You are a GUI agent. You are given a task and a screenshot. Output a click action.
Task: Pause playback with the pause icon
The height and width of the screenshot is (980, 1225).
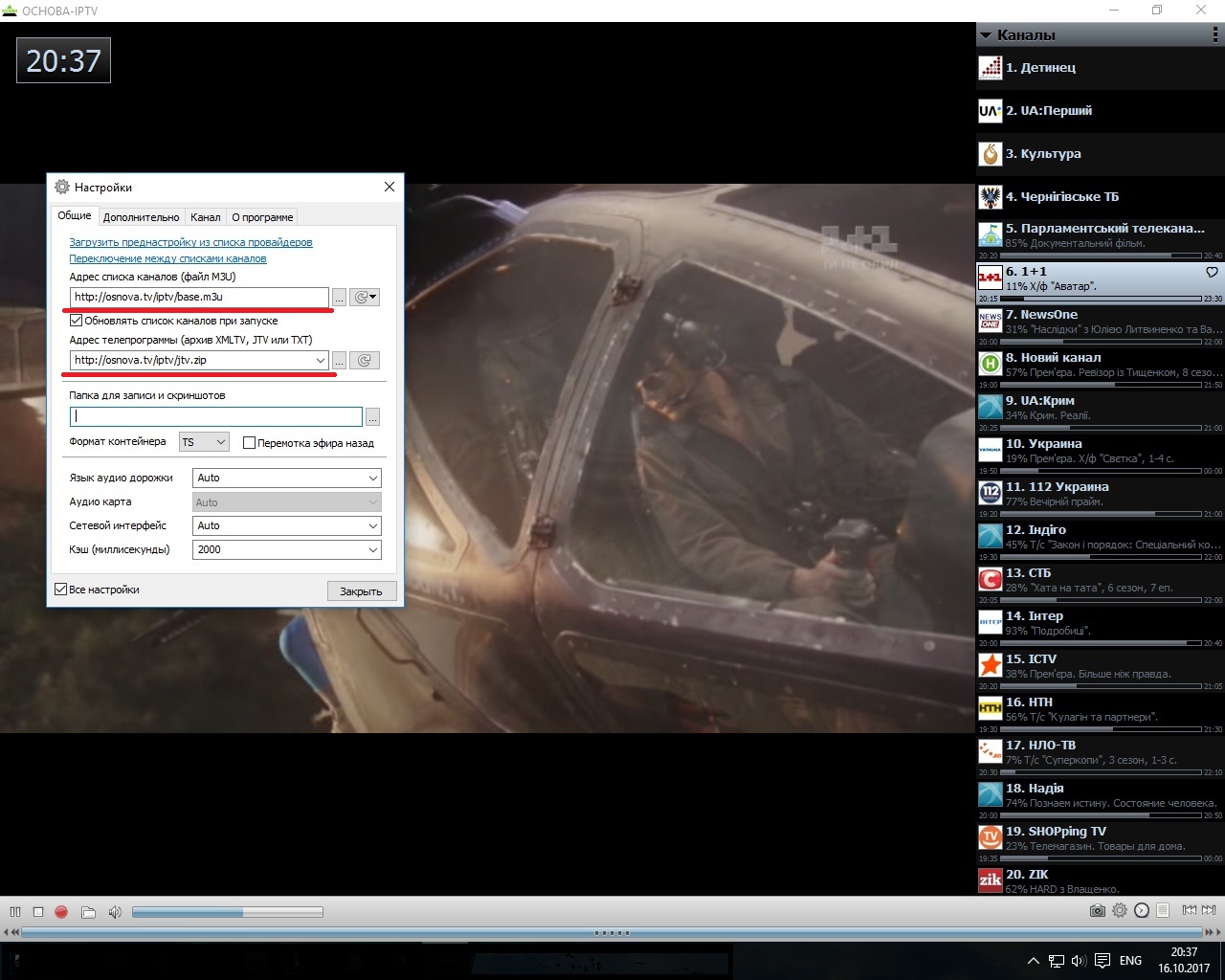[15, 912]
